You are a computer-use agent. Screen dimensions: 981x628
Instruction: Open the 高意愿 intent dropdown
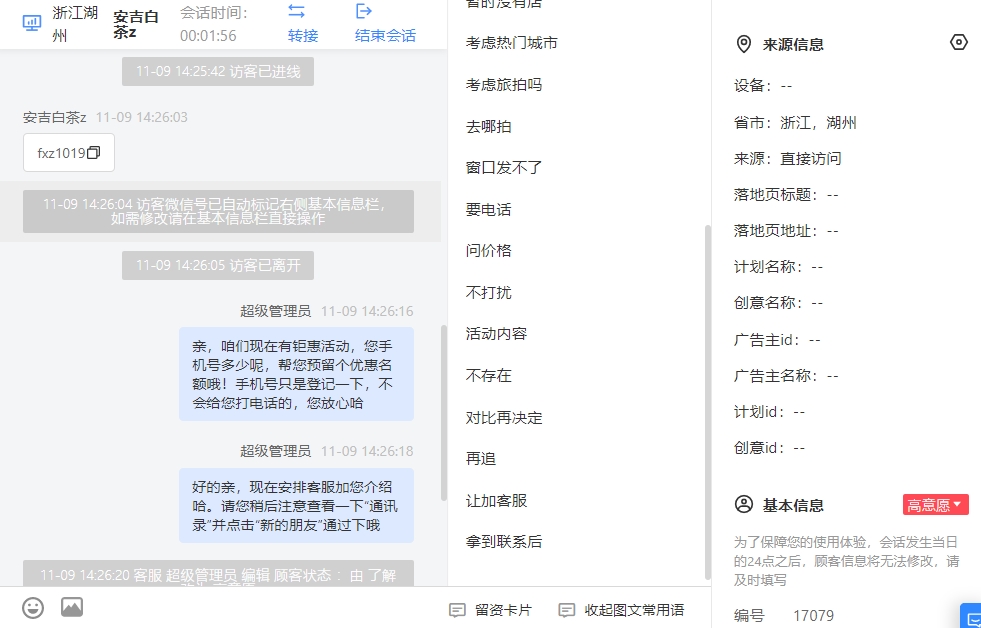pos(935,505)
